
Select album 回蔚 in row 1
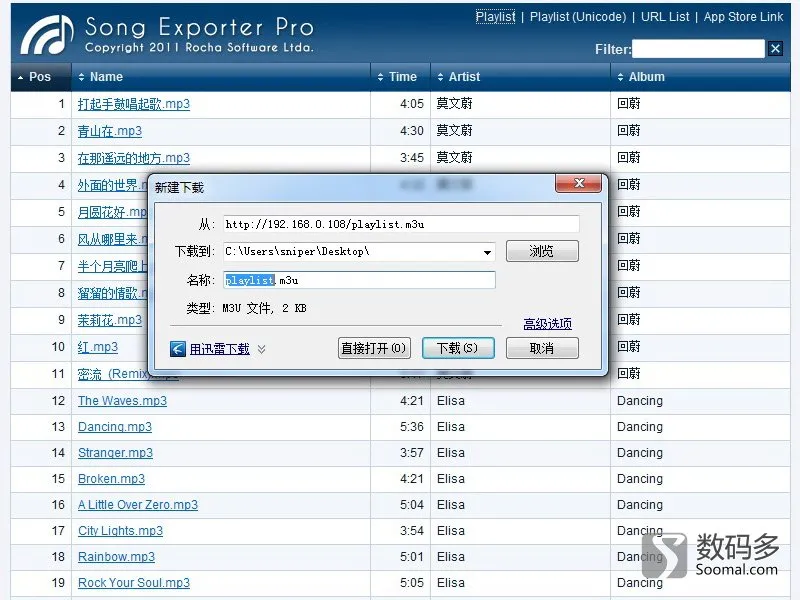coord(629,104)
